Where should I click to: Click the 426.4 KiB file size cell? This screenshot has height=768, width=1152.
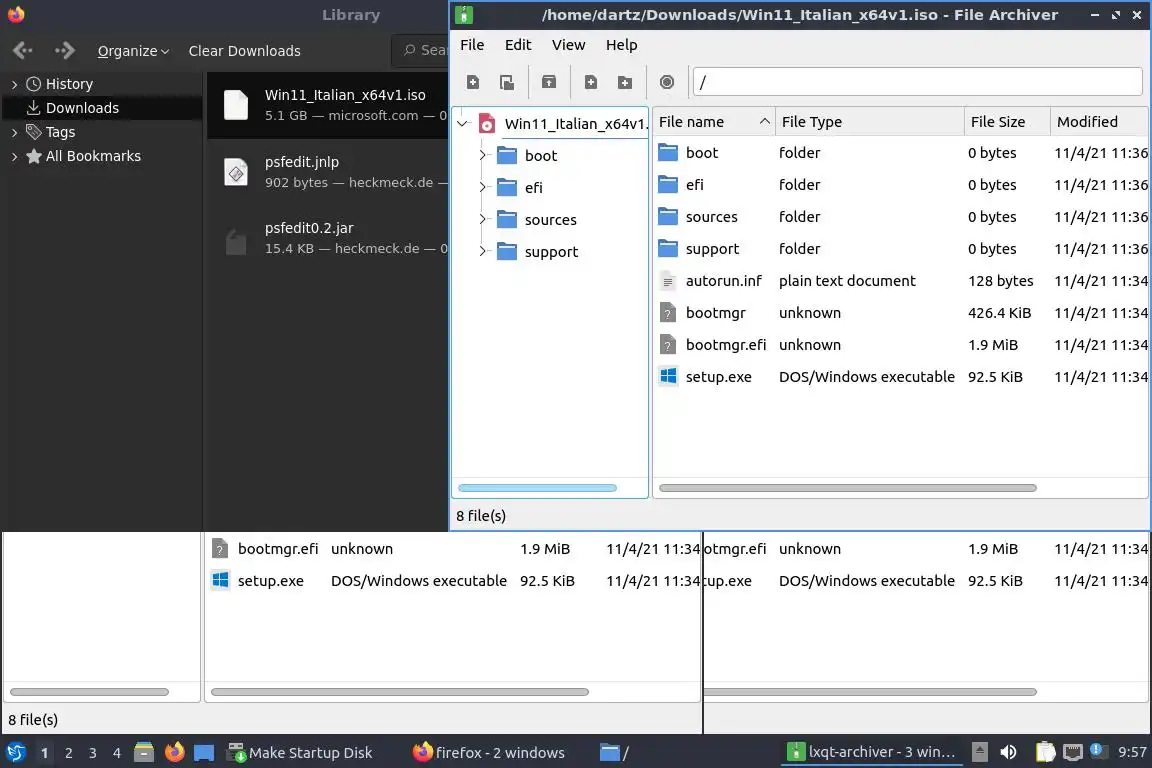click(999, 313)
